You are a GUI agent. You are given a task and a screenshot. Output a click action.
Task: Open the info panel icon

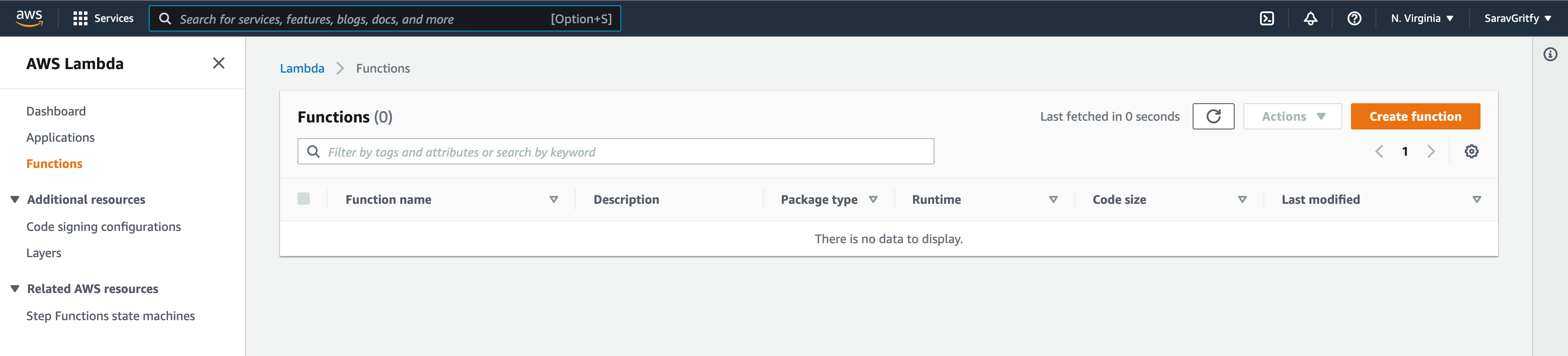pyautogui.click(x=1550, y=55)
